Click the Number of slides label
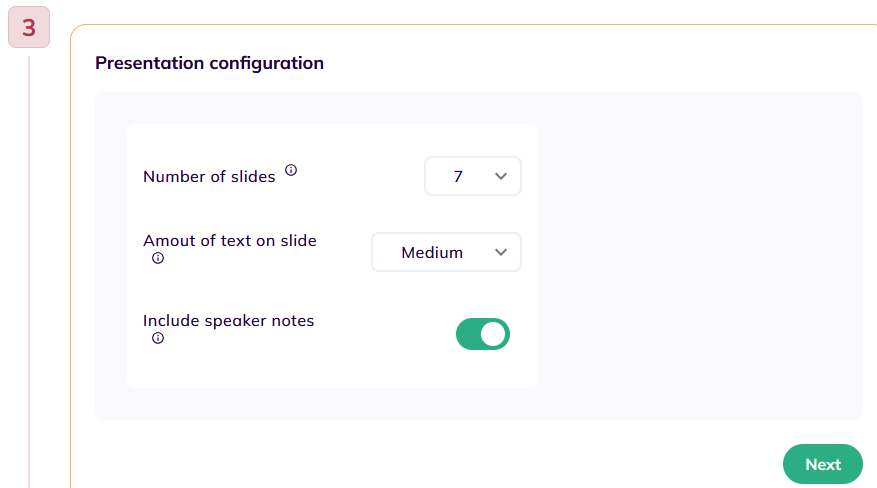 209,177
